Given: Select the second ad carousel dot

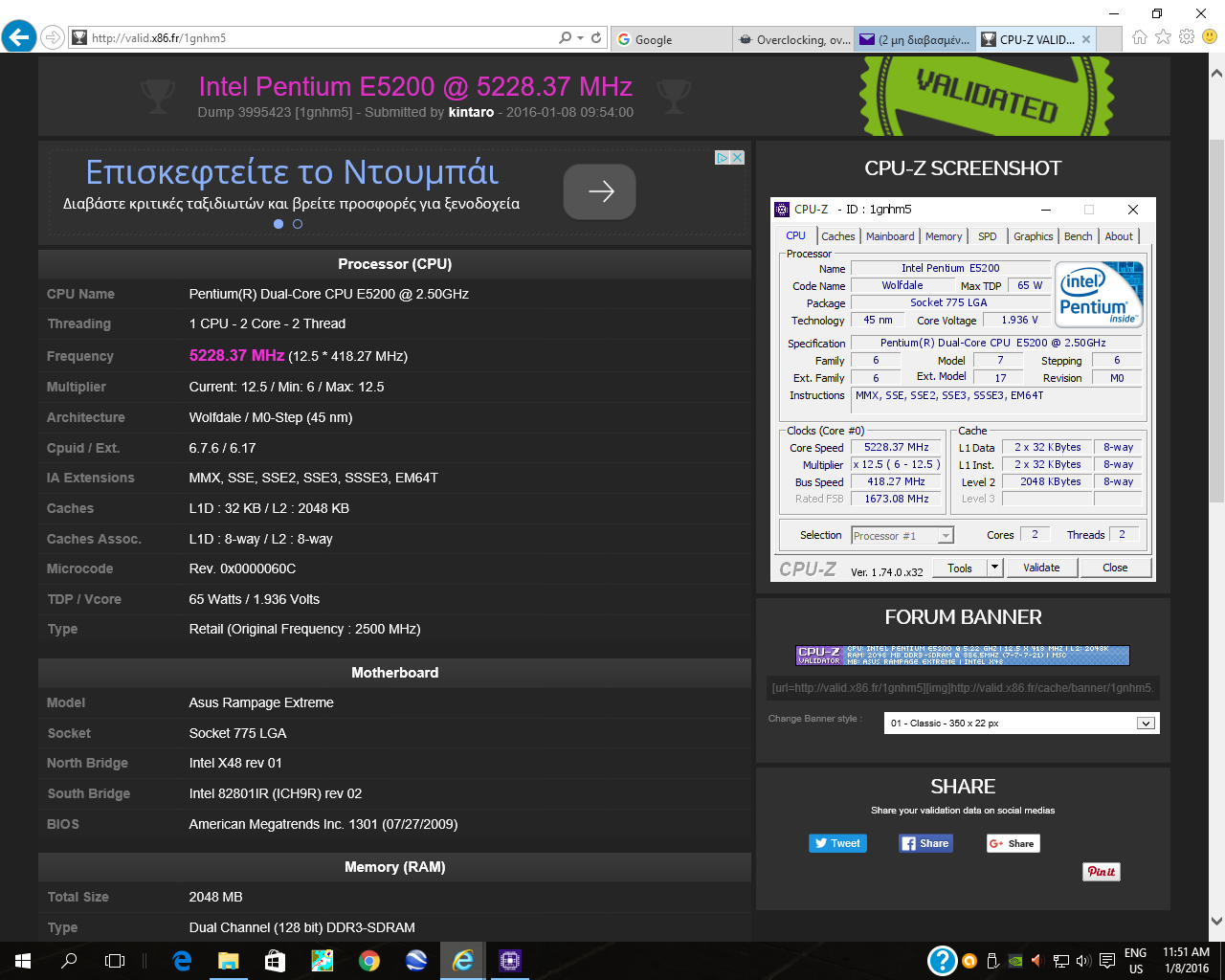Looking at the screenshot, I should [x=298, y=224].
